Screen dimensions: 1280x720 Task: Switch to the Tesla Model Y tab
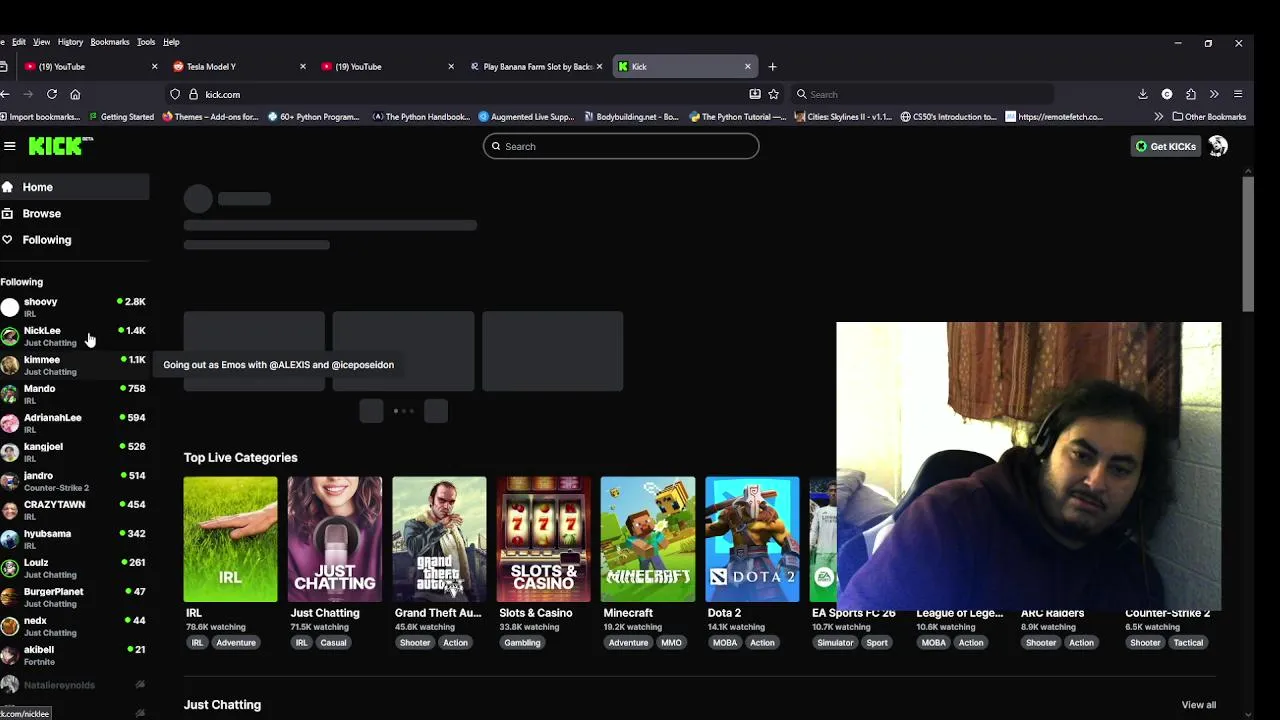238,66
